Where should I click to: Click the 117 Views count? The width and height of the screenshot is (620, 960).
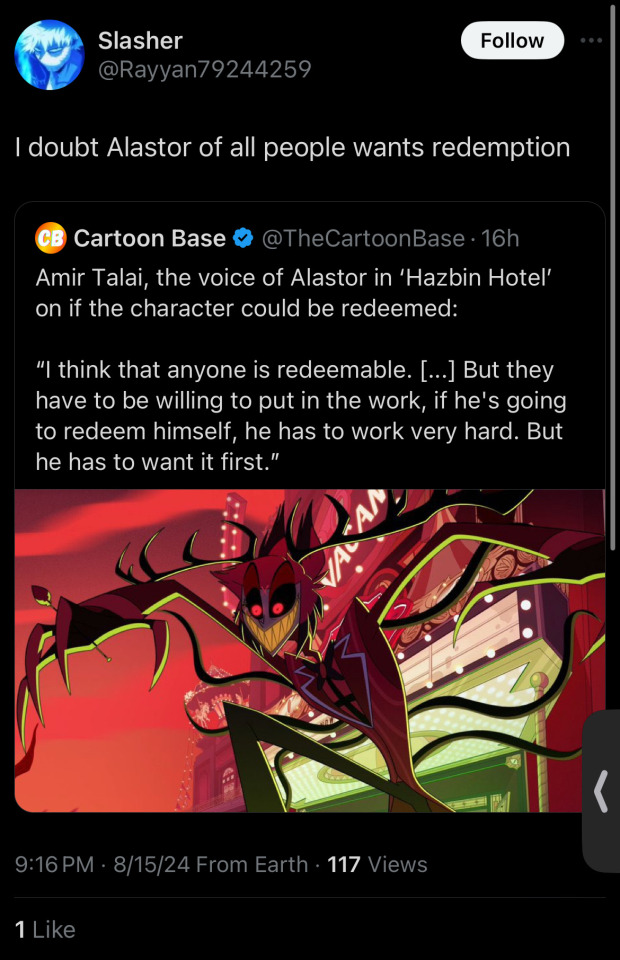click(377, 864)
